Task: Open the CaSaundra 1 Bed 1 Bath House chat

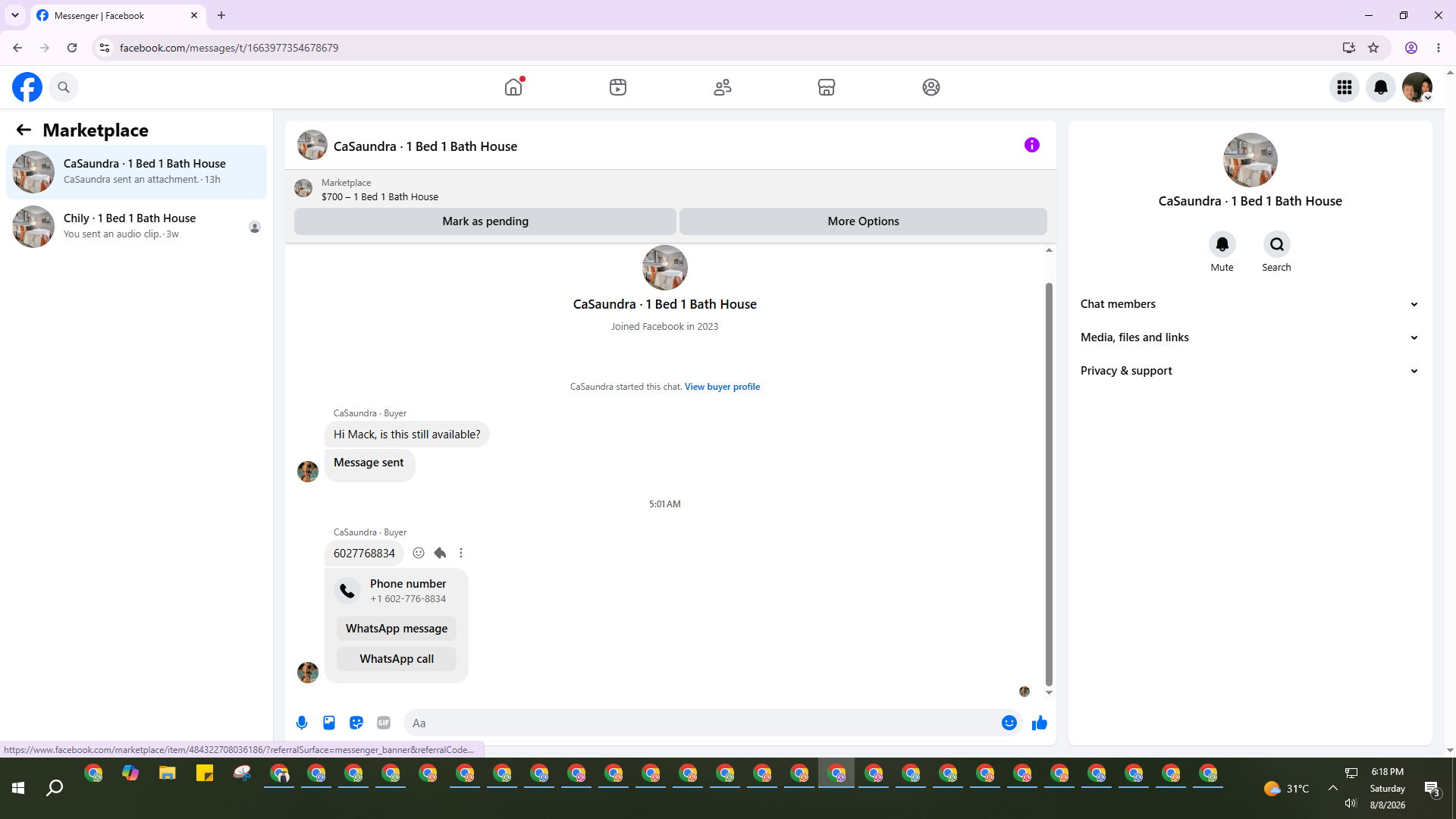Action: pos(136,172)
